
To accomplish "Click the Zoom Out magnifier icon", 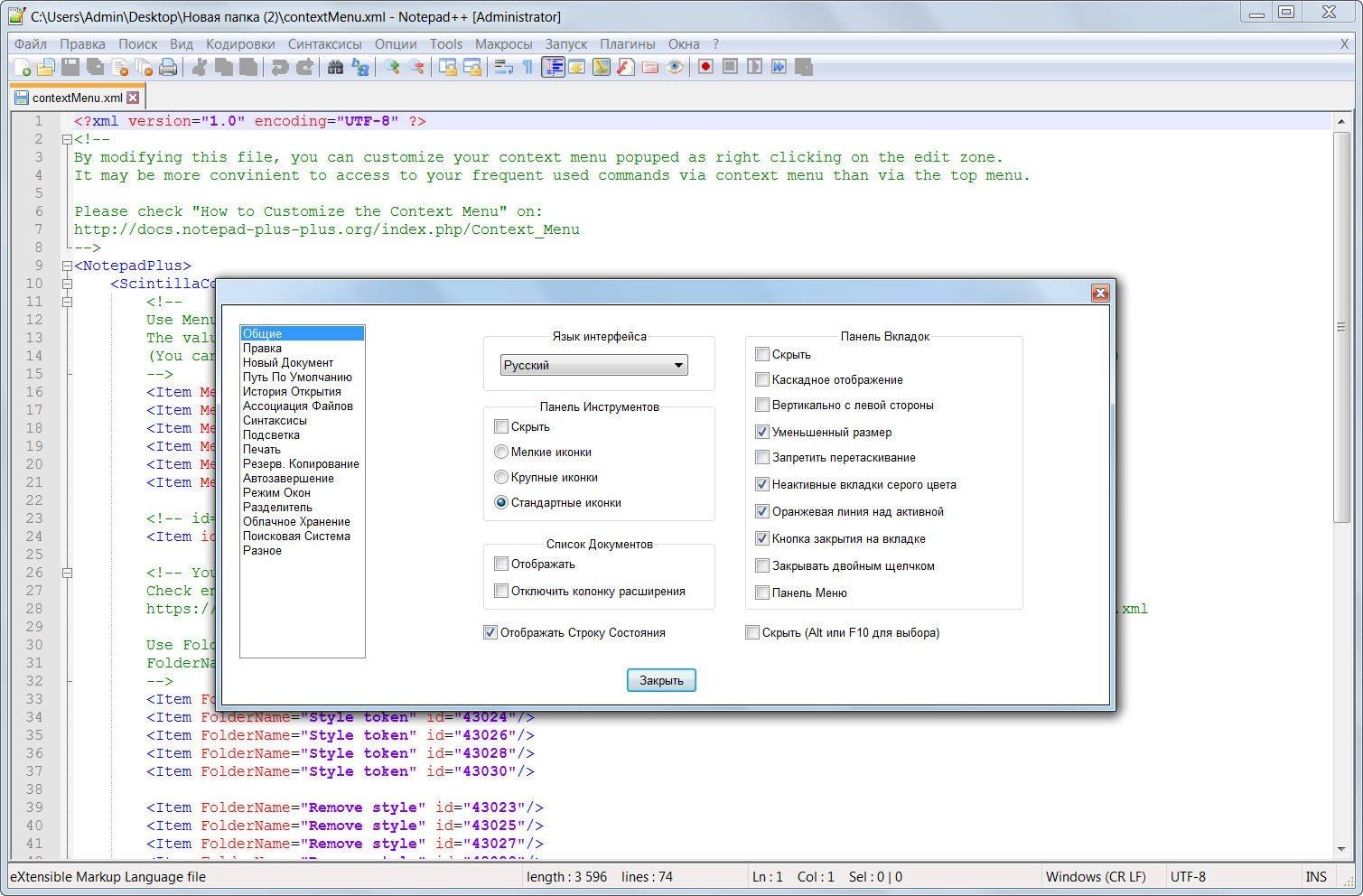I will pos(415,67).
